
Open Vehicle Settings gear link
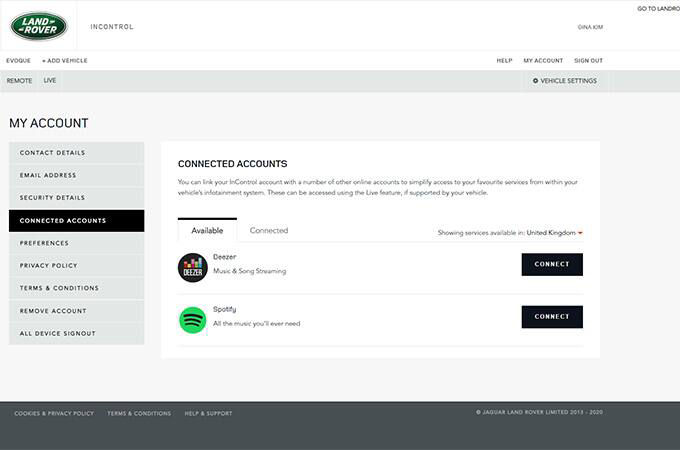(565, 81)
